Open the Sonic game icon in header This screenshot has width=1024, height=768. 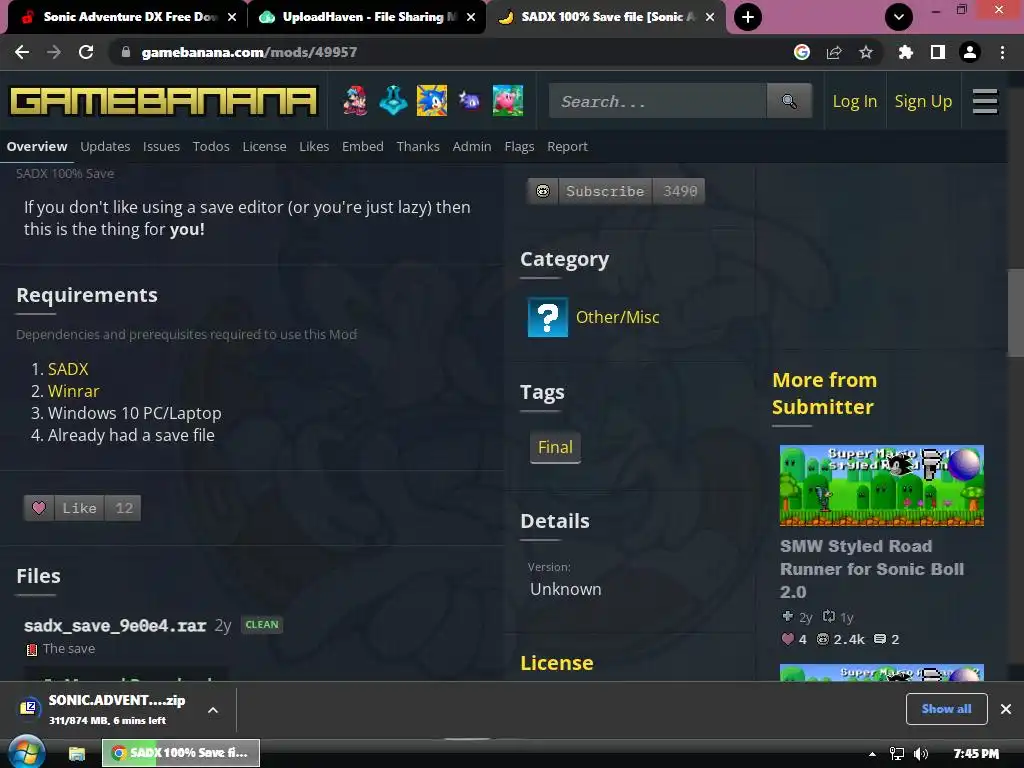coord(432,101)
